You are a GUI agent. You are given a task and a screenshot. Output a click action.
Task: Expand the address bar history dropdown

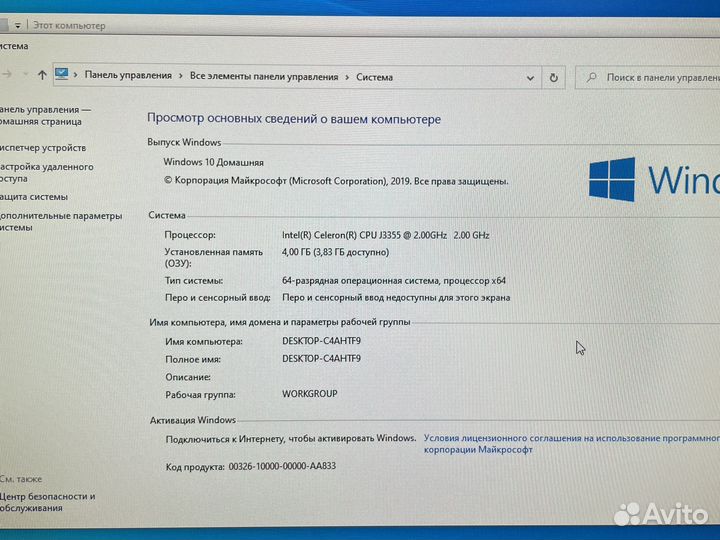[530, 78]
